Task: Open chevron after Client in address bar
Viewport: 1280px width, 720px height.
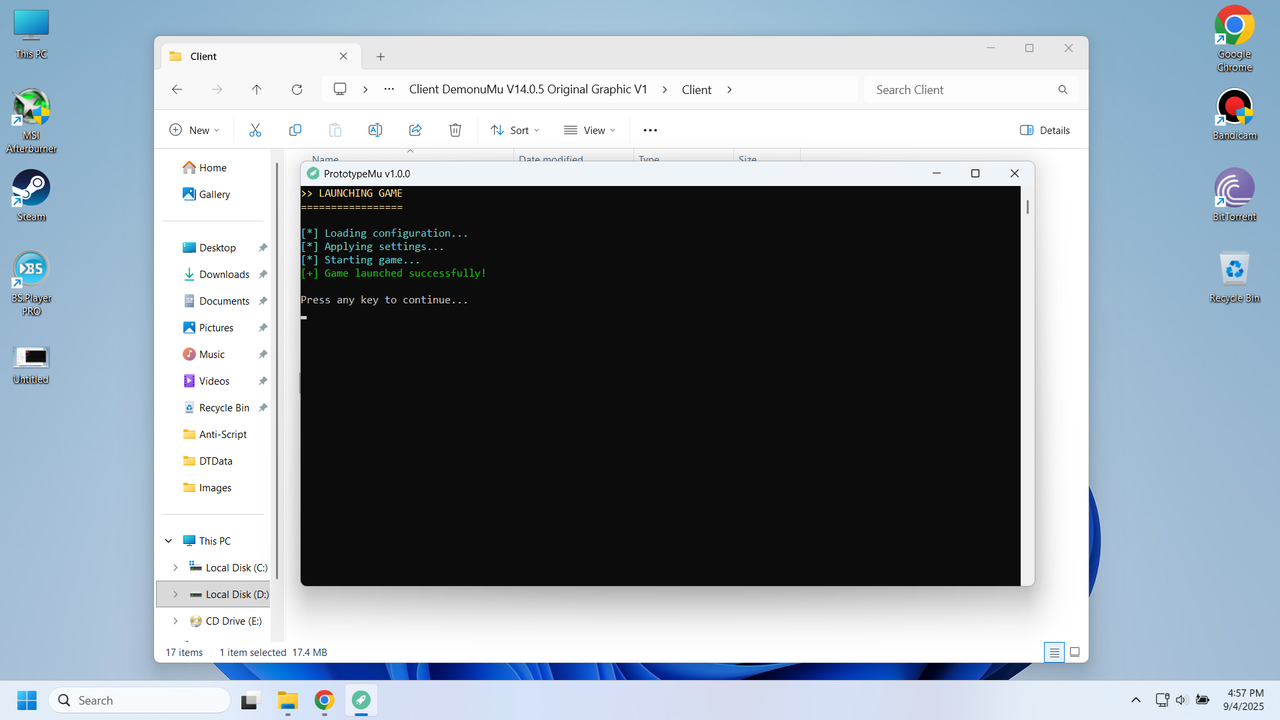Action: pyautogui.click(x=729, y=89)
